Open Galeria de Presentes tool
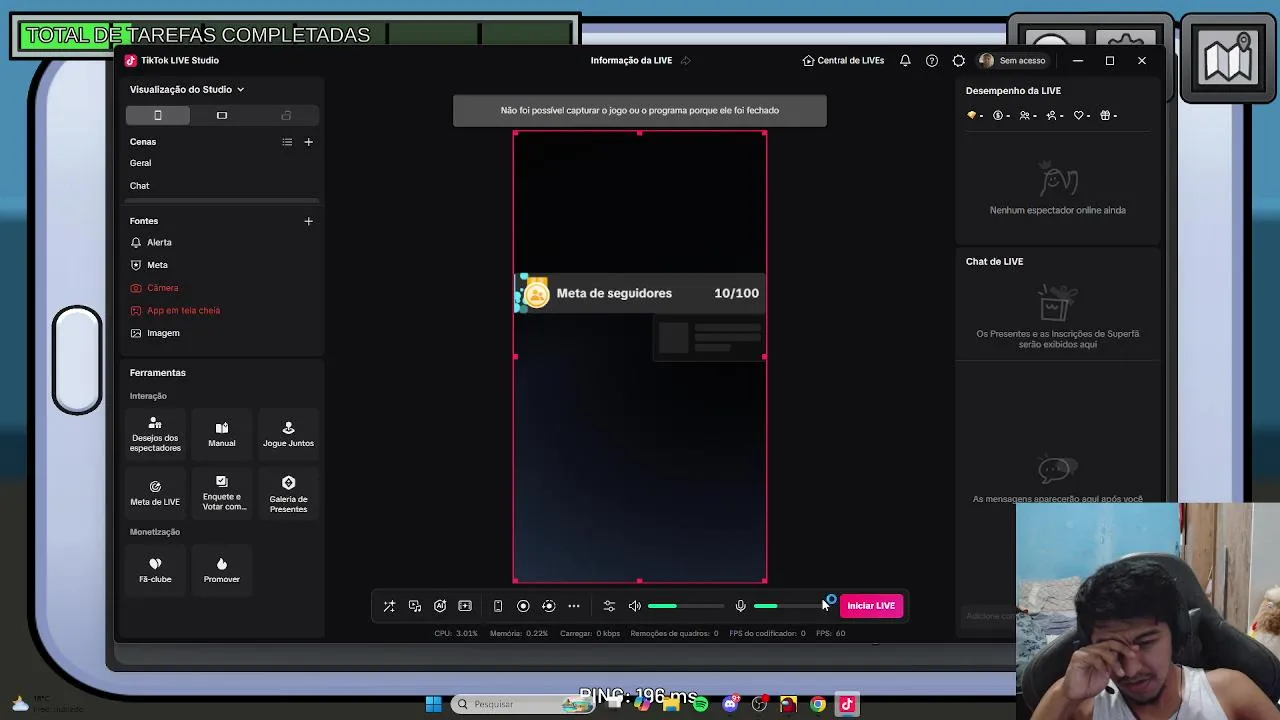The width and height of the screenshot is (1280, 720). [x=288, y=493]
